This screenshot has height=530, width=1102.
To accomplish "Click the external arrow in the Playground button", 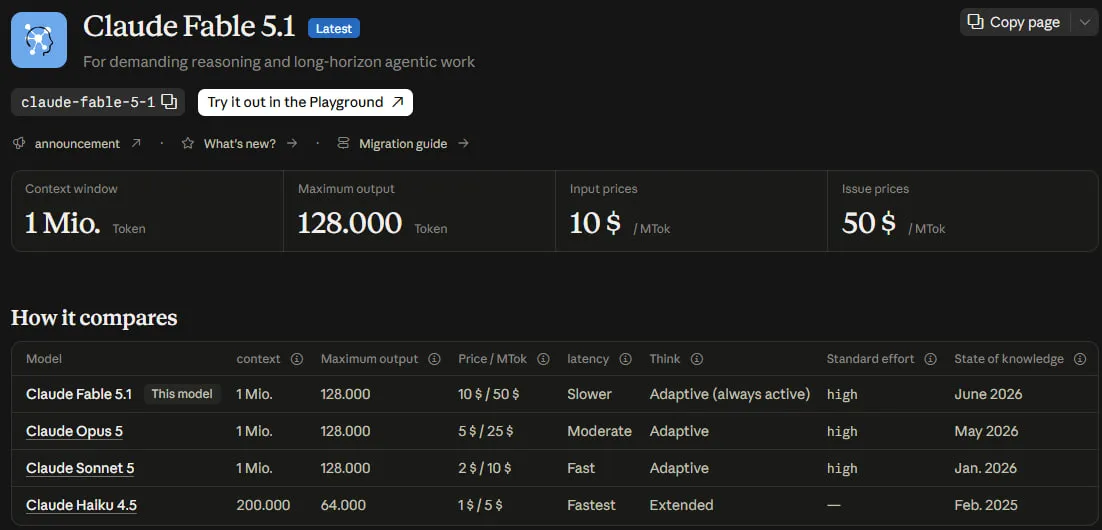I will [398, 102].
